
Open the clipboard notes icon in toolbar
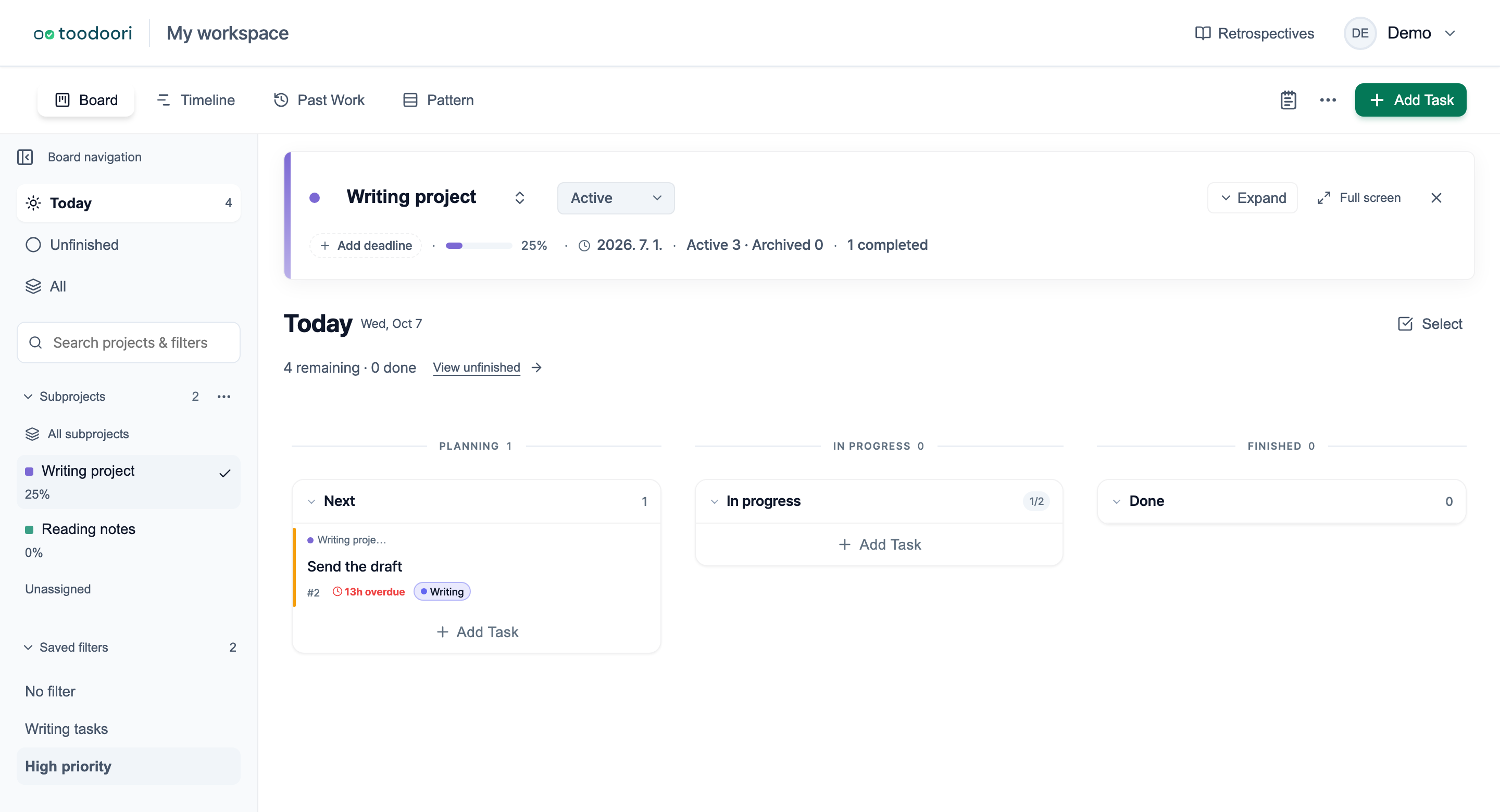pos(1288,100)
